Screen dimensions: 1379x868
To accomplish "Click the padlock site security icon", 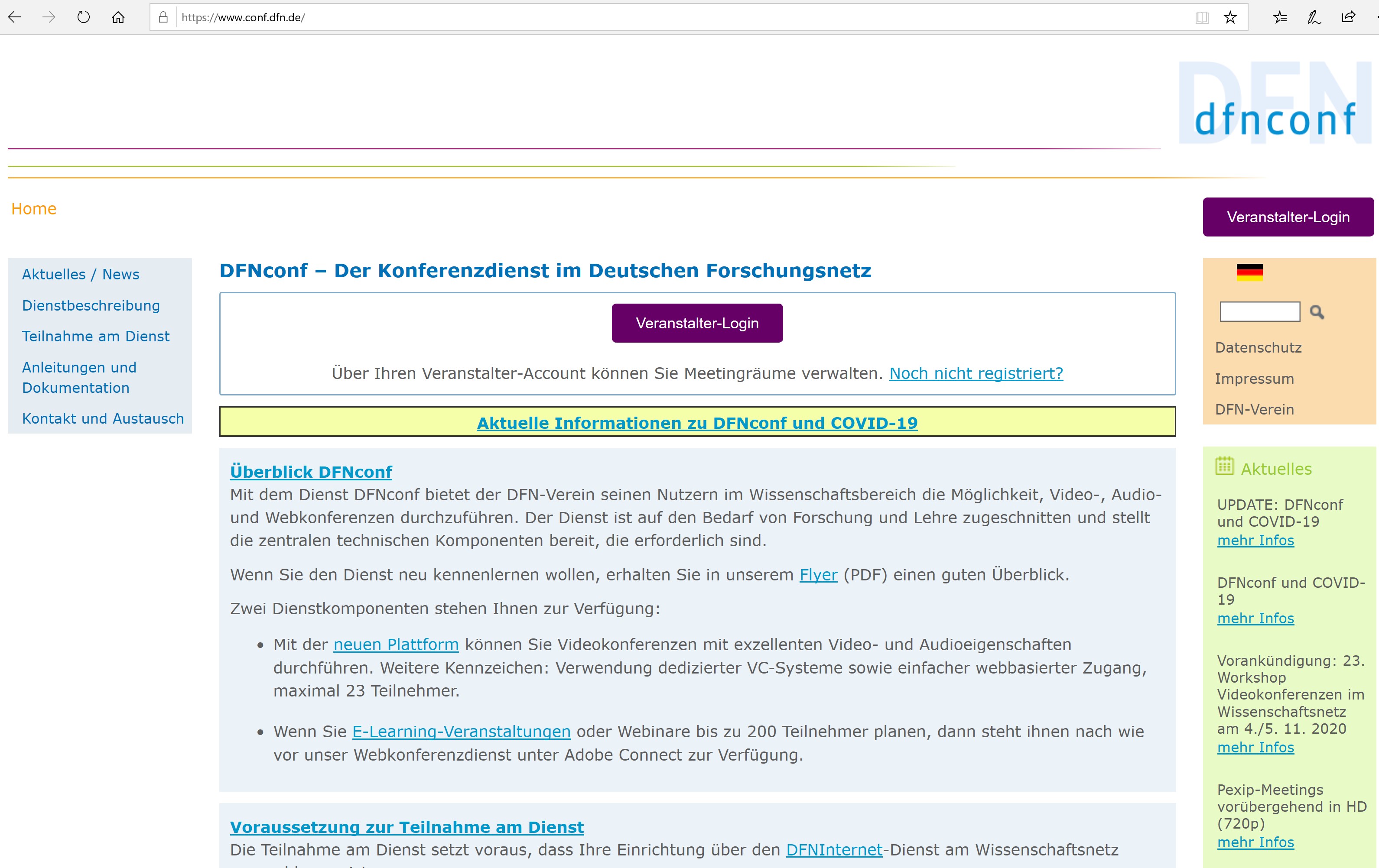I will 163,17.
